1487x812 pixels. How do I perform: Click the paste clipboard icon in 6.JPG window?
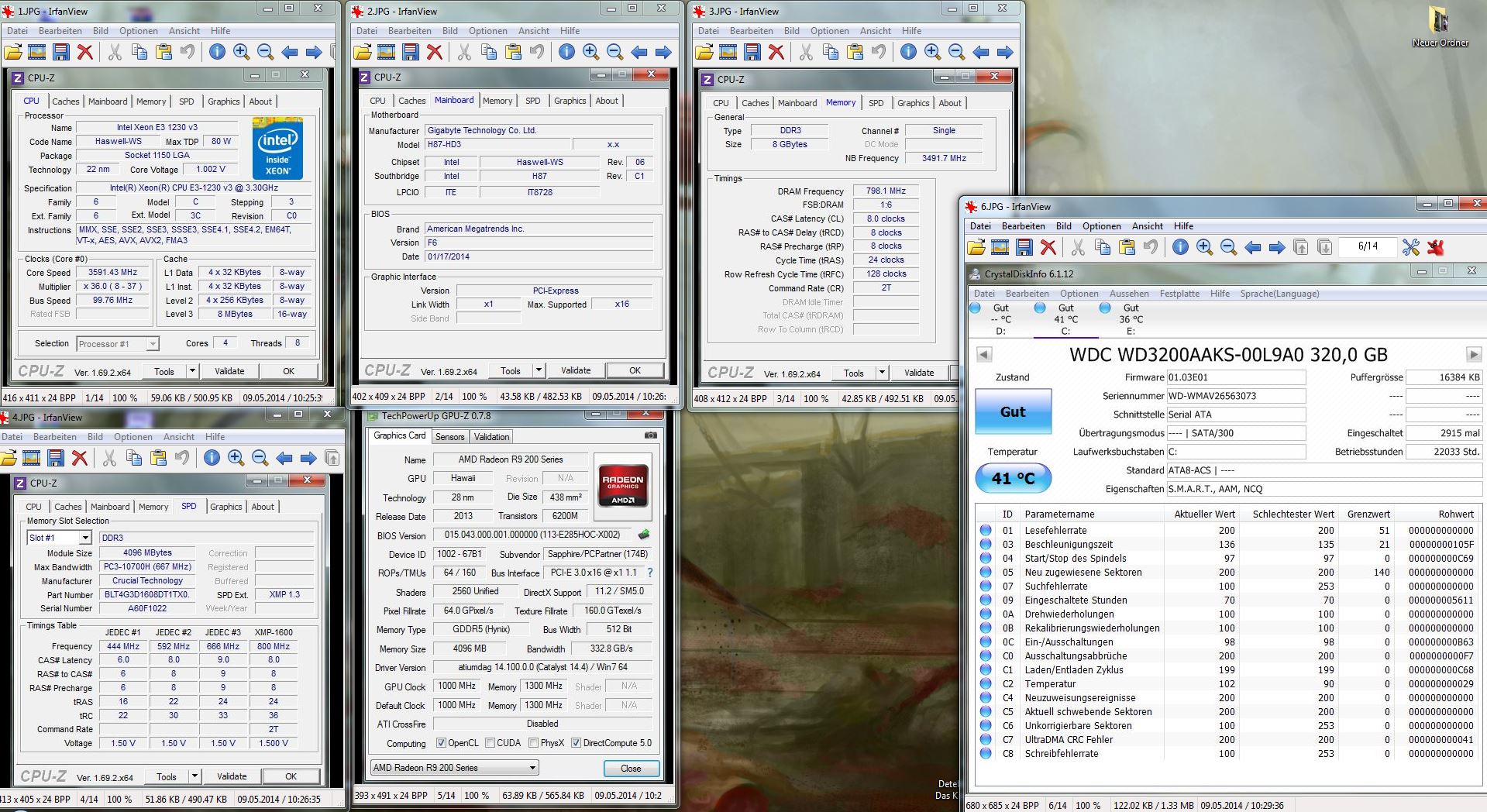pos(1127,247)
